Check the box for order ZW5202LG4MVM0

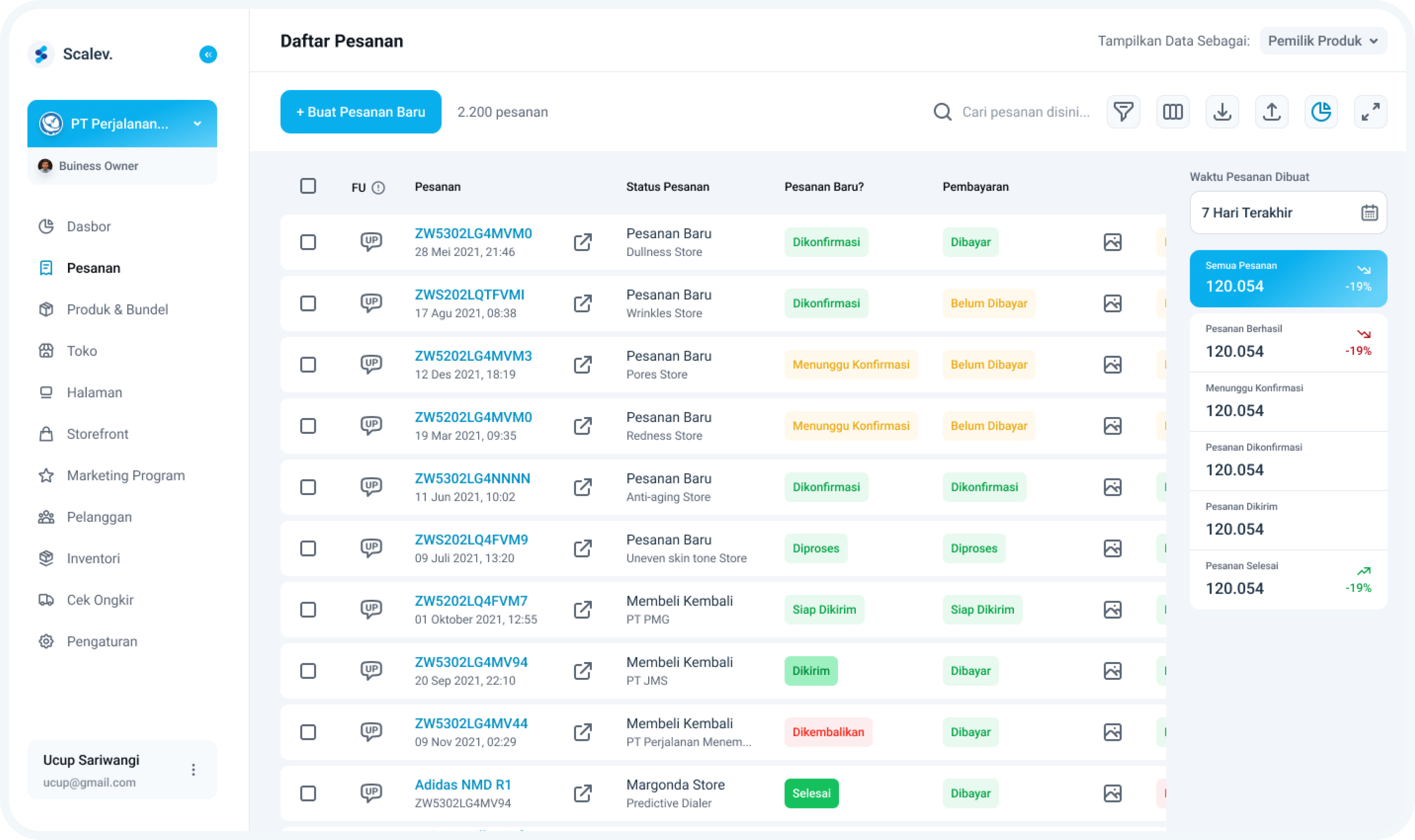(308, 426)
